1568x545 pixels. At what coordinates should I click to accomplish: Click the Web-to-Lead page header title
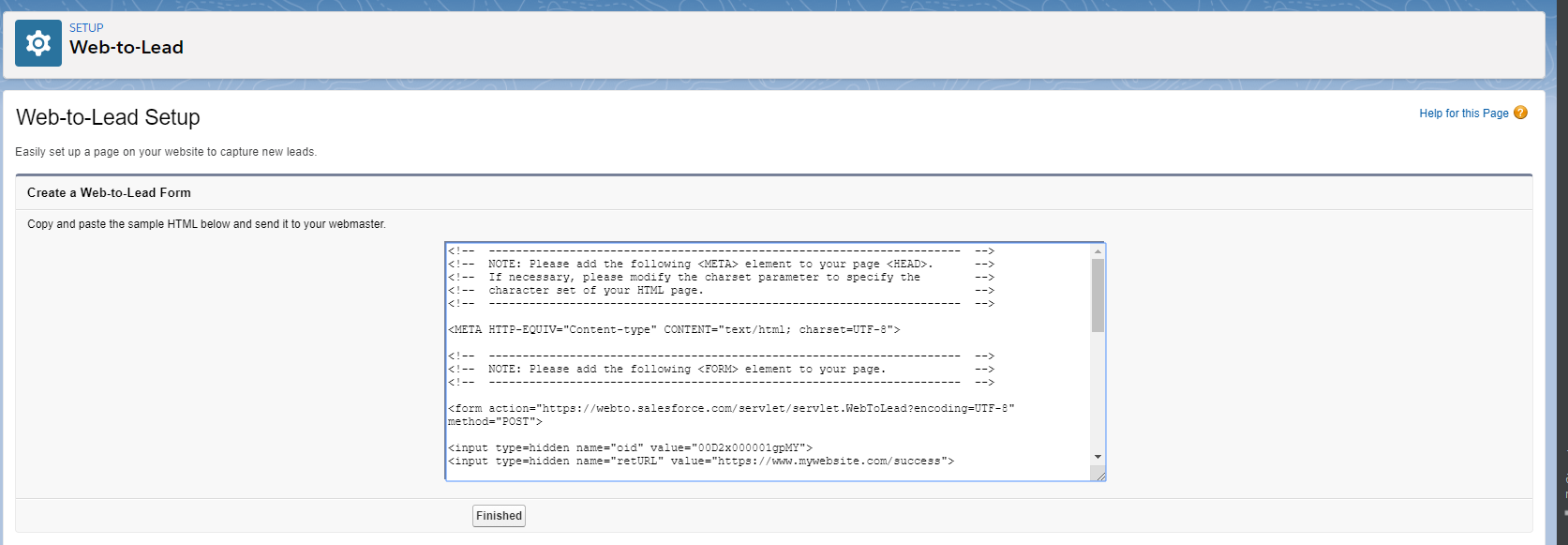pos(127,48)
